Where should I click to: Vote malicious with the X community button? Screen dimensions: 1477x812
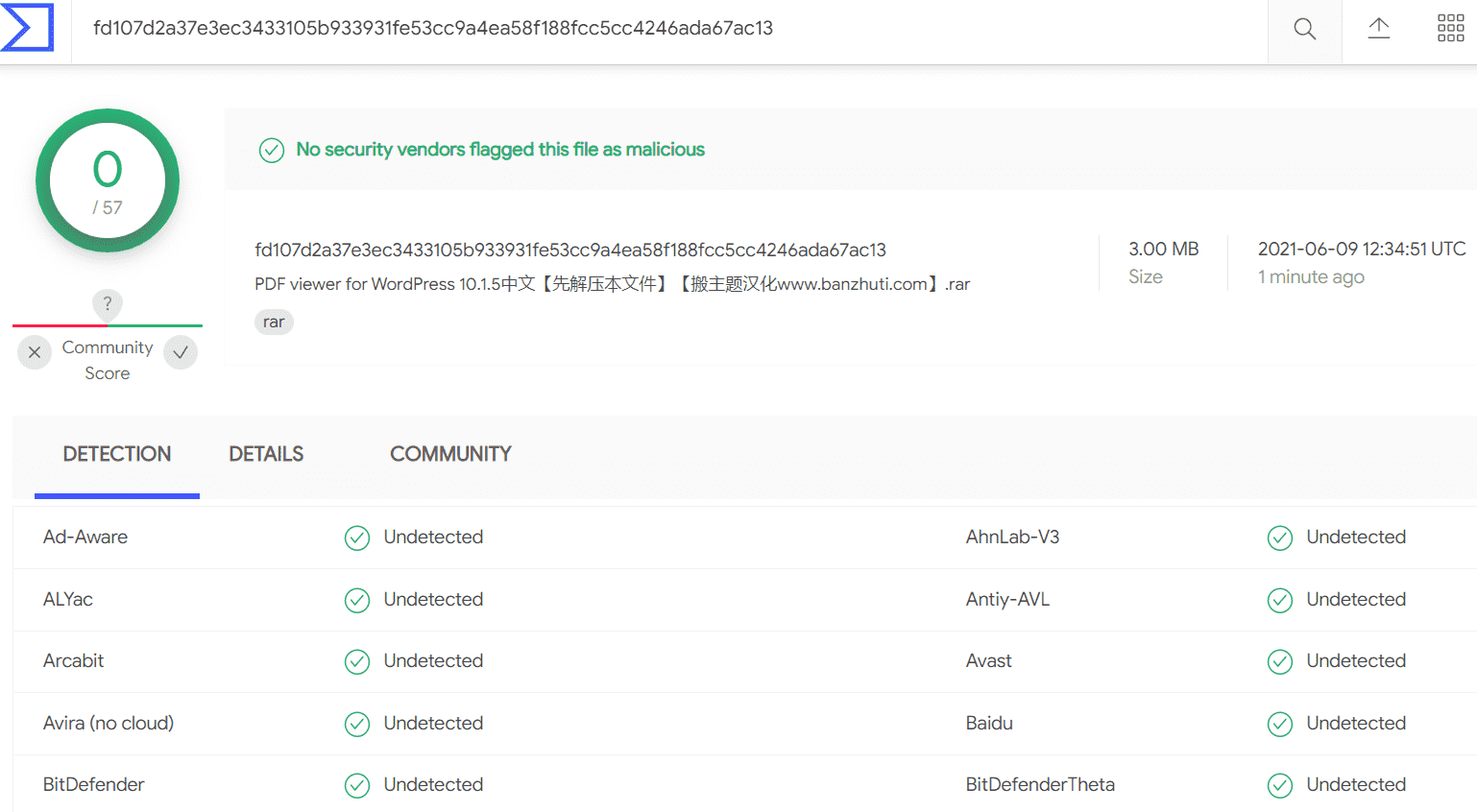[x=35, y=352]
